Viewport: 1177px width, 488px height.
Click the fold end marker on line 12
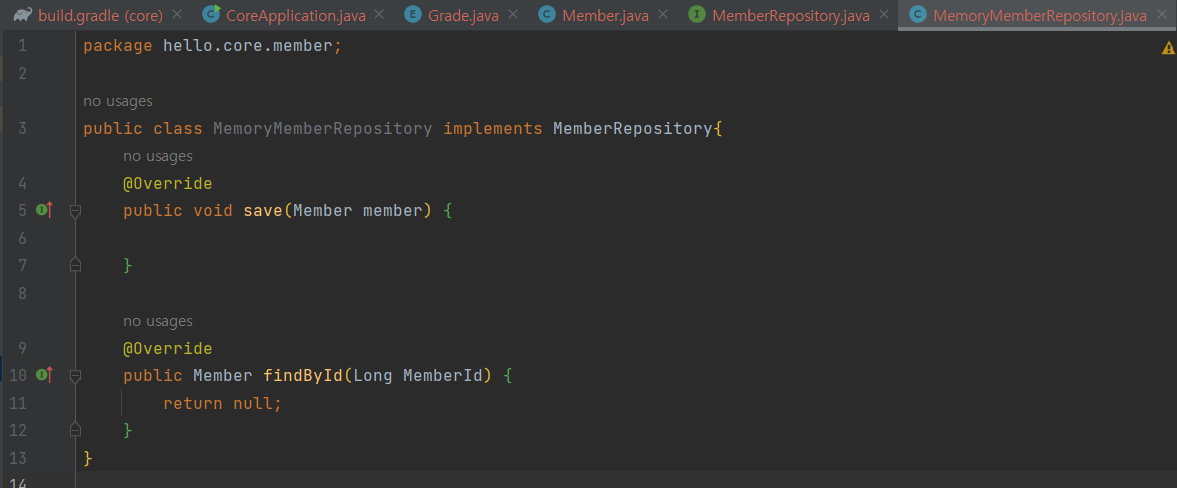tap(75, 429)
